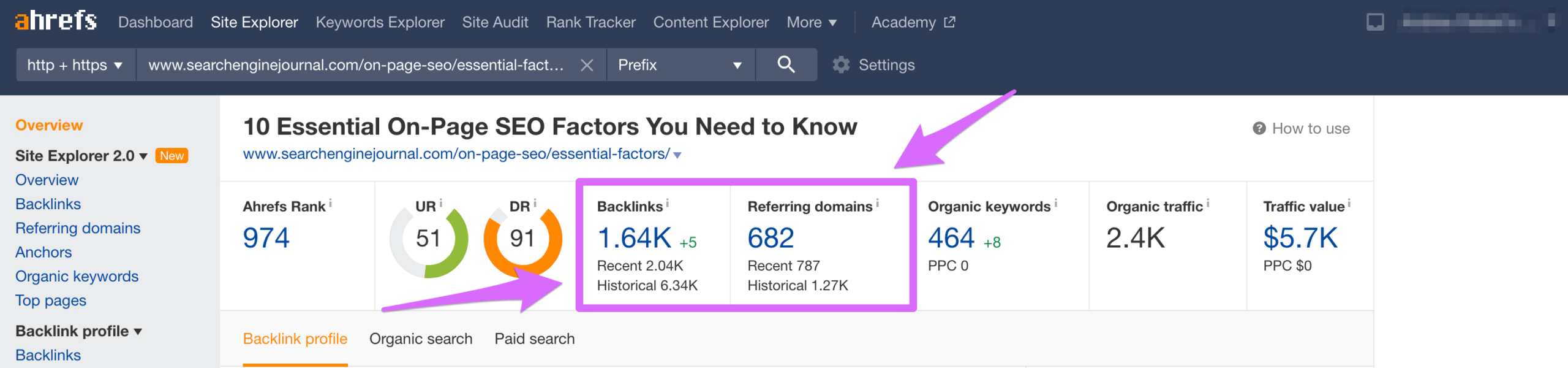
Task: Open the How to use help
Action: 1302,128
